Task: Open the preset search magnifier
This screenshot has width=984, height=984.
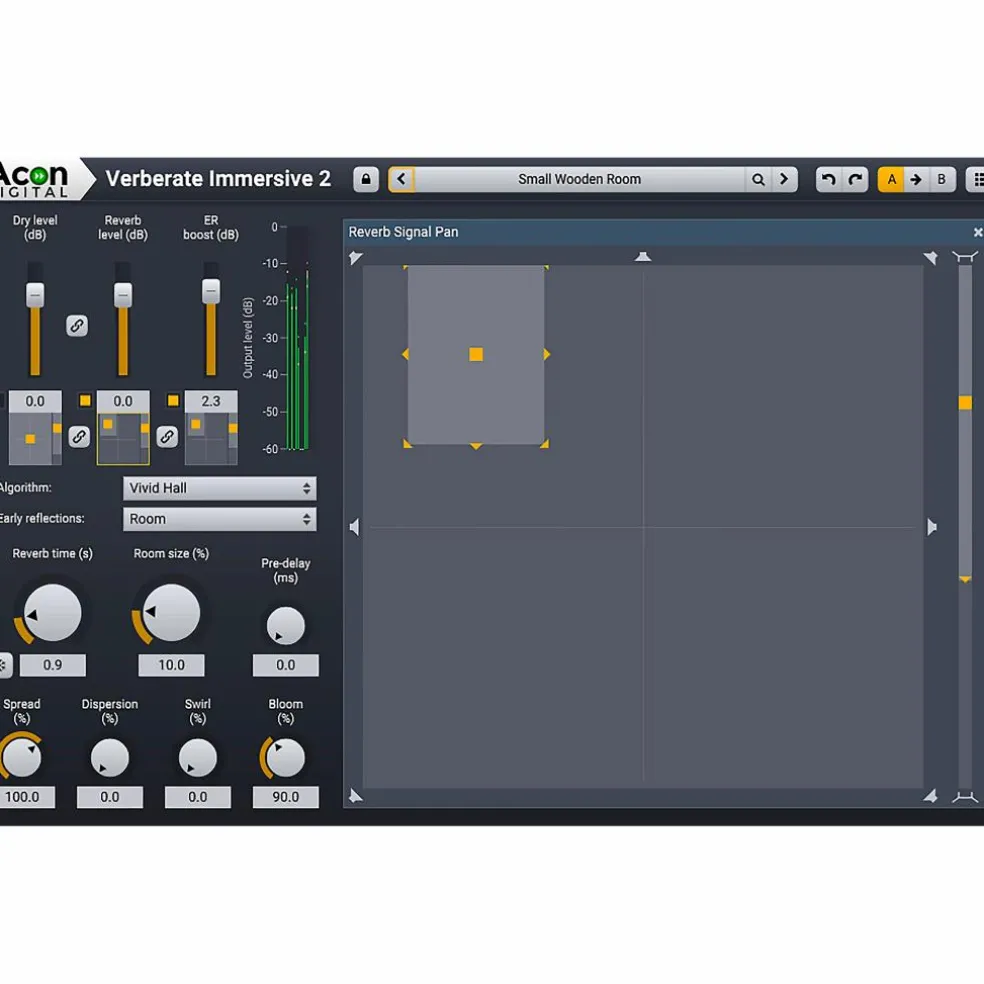Action: click(758, 179)
